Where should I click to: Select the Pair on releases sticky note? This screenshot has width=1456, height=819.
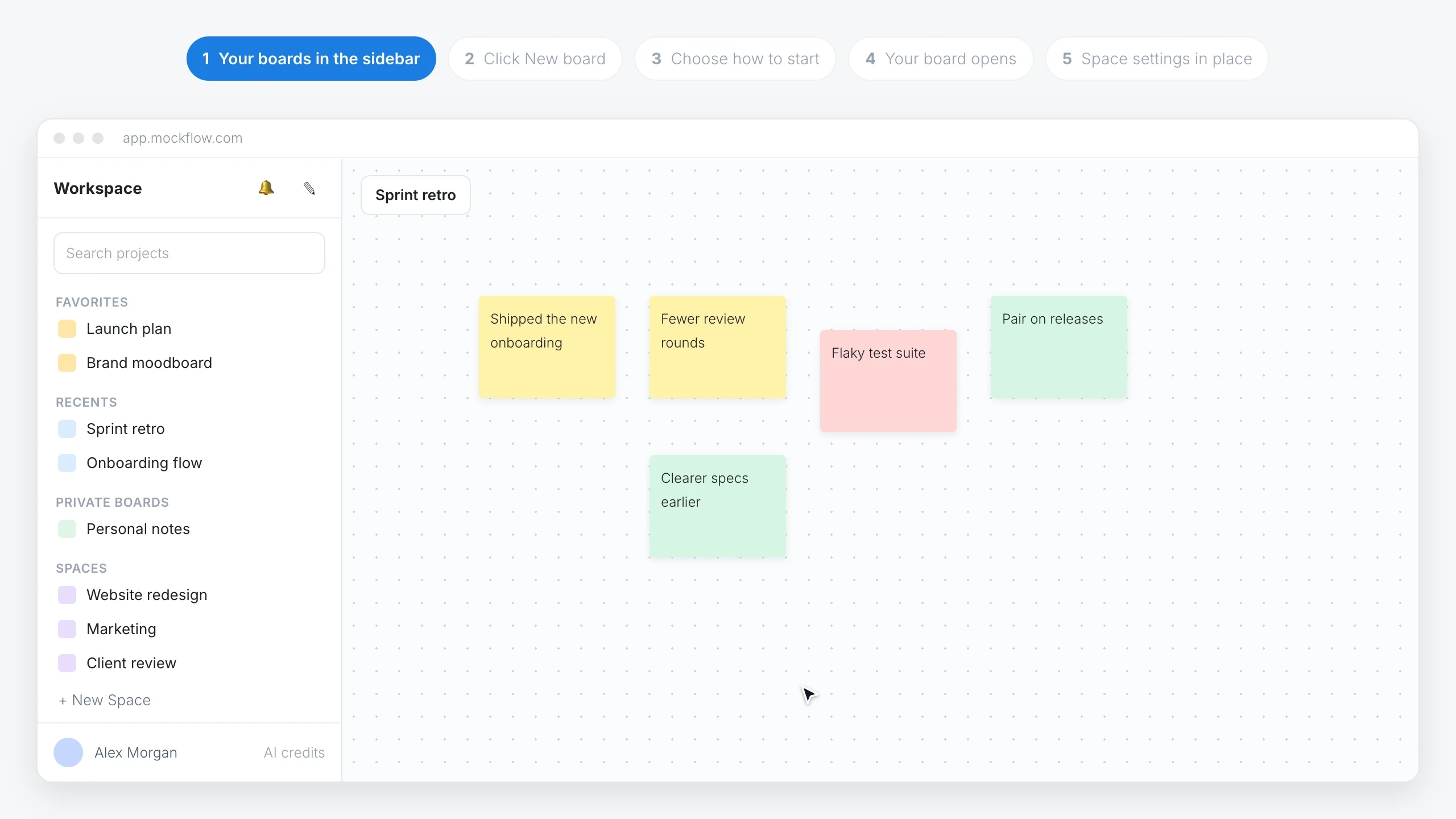[x=1059, y=347]
